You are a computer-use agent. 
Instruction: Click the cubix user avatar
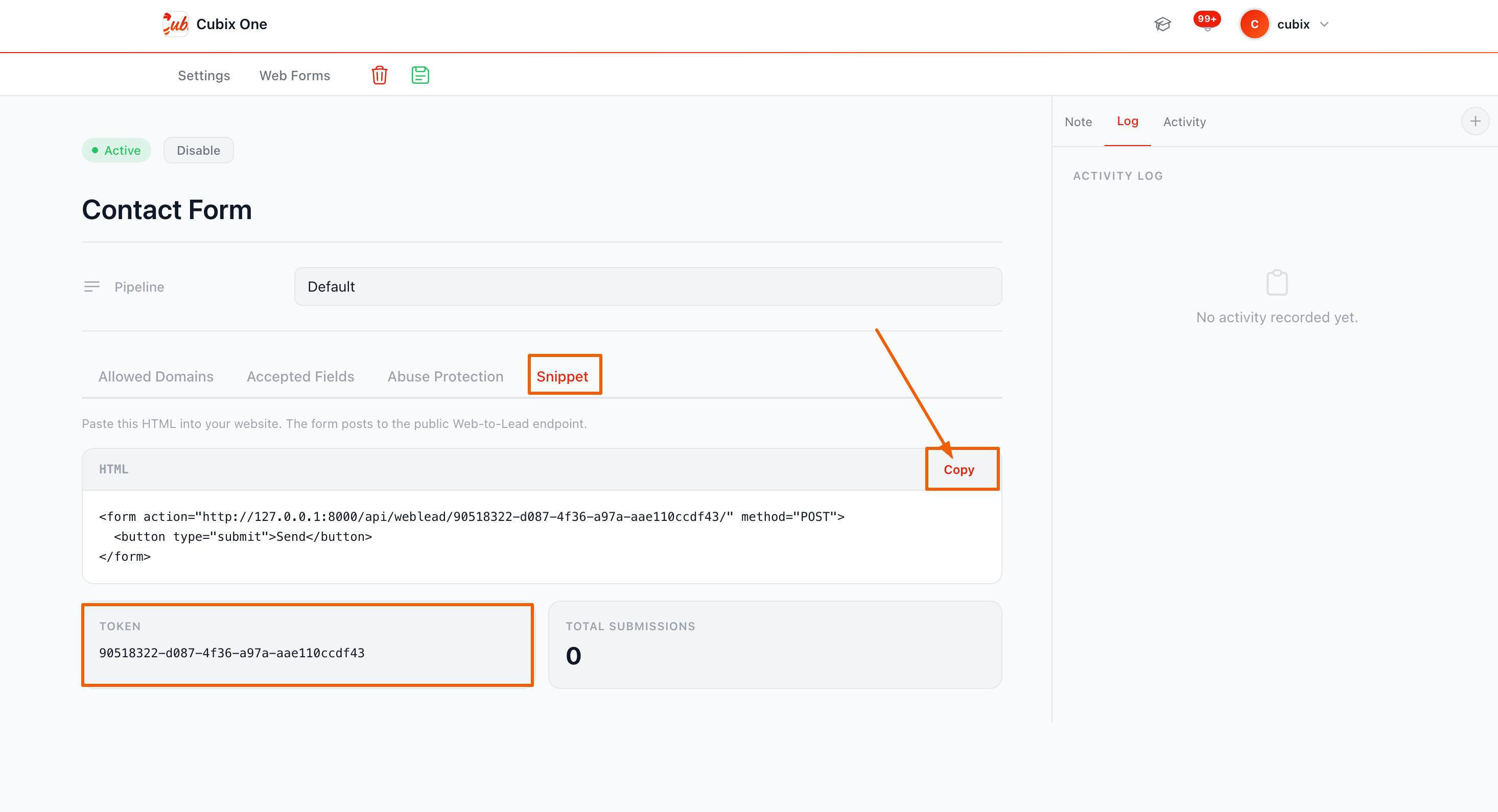(x=1254, y=25)
